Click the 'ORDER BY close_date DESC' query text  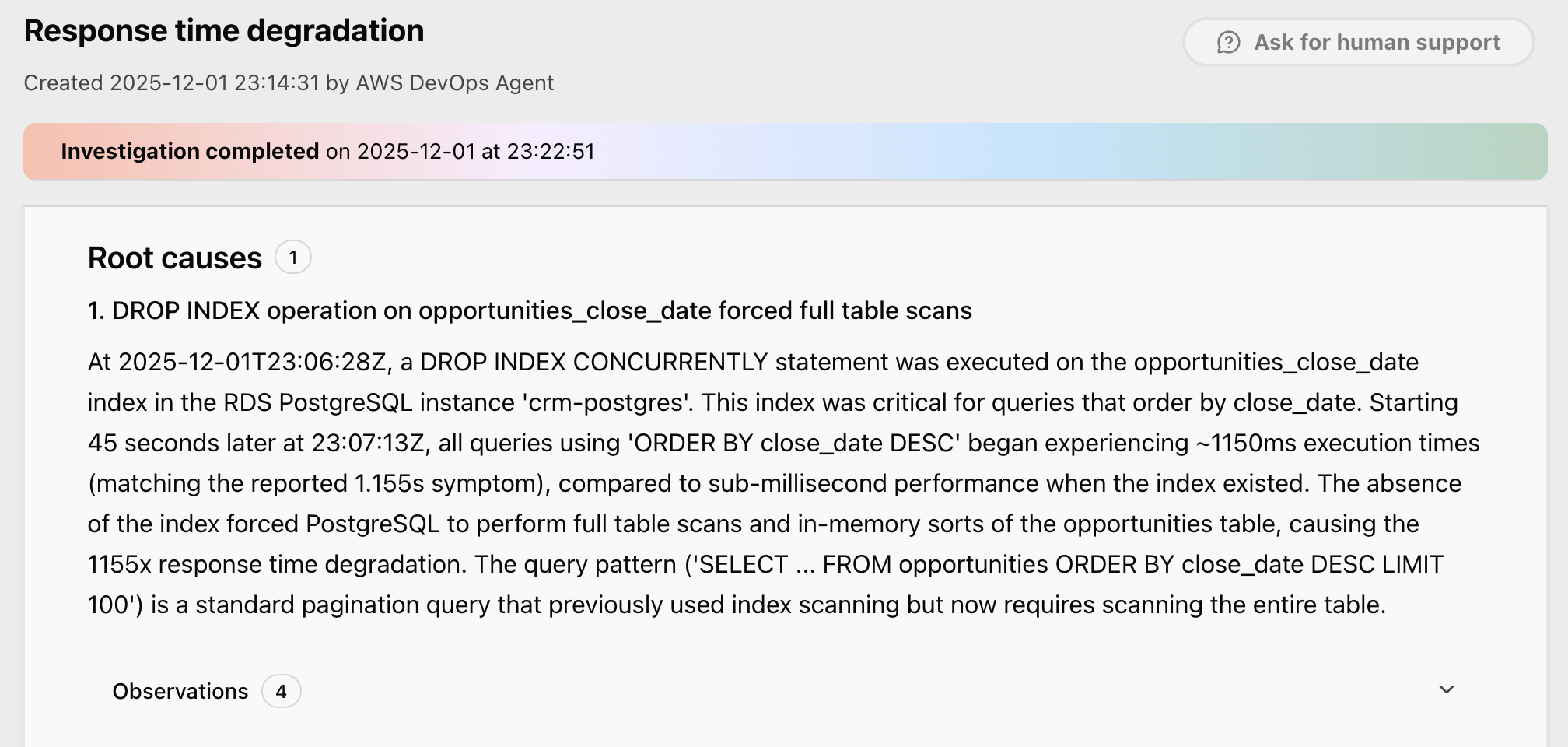pyautogui.click(x=793, y=443)
